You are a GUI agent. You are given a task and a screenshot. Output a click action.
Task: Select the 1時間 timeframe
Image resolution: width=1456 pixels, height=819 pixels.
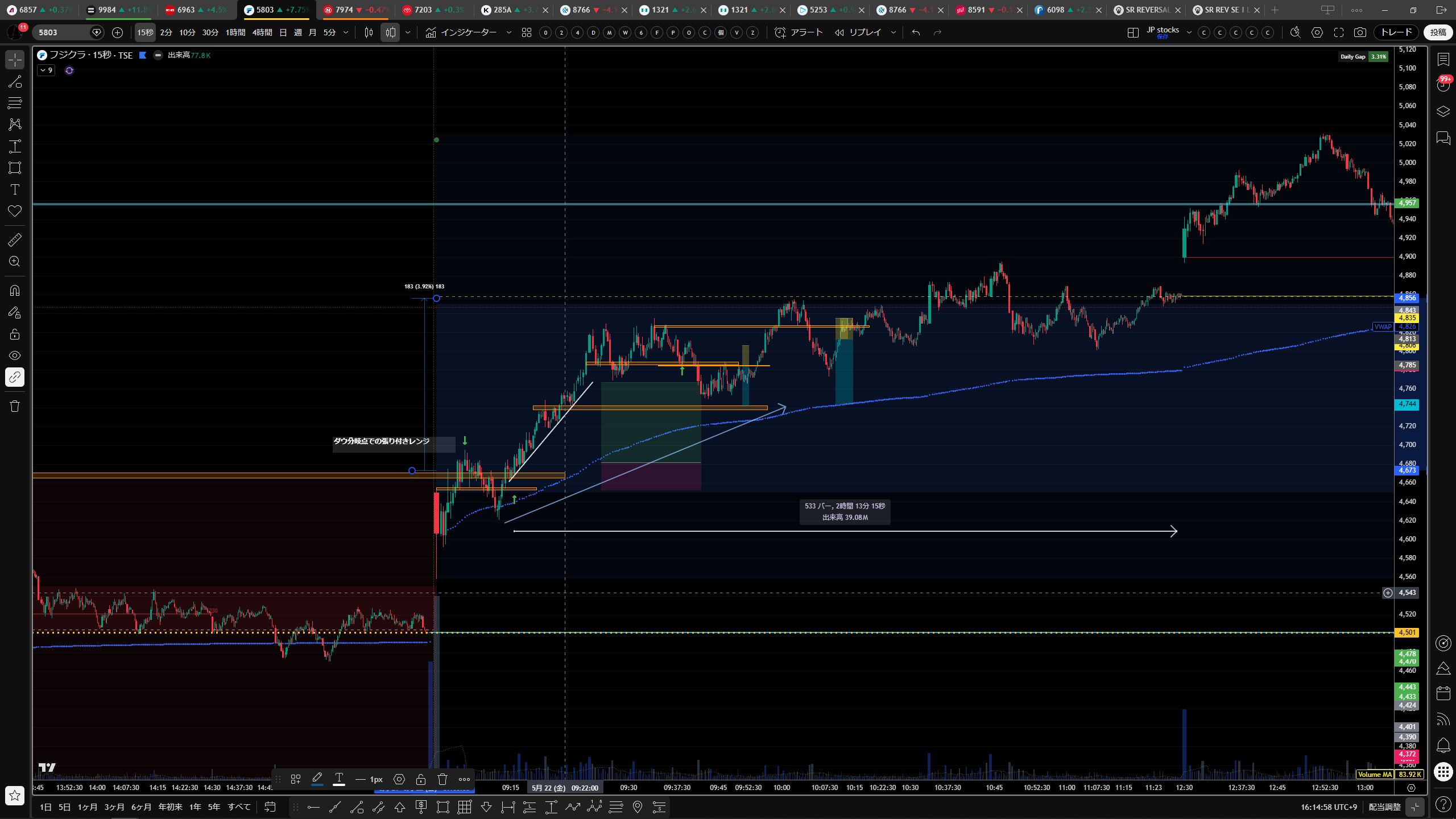click(235, 32)
